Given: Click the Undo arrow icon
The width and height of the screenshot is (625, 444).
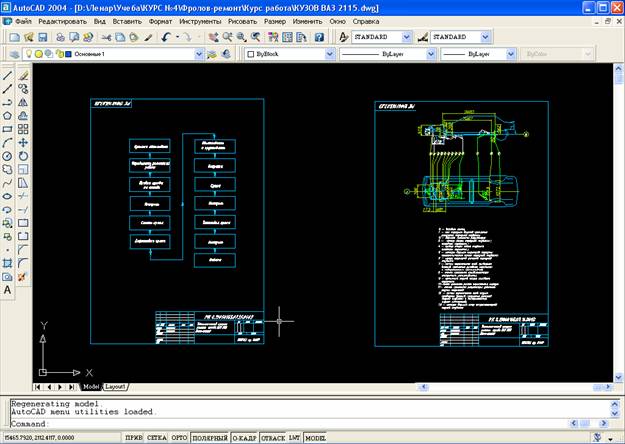Looking at the screenshot, I should (x=165, y=37).
